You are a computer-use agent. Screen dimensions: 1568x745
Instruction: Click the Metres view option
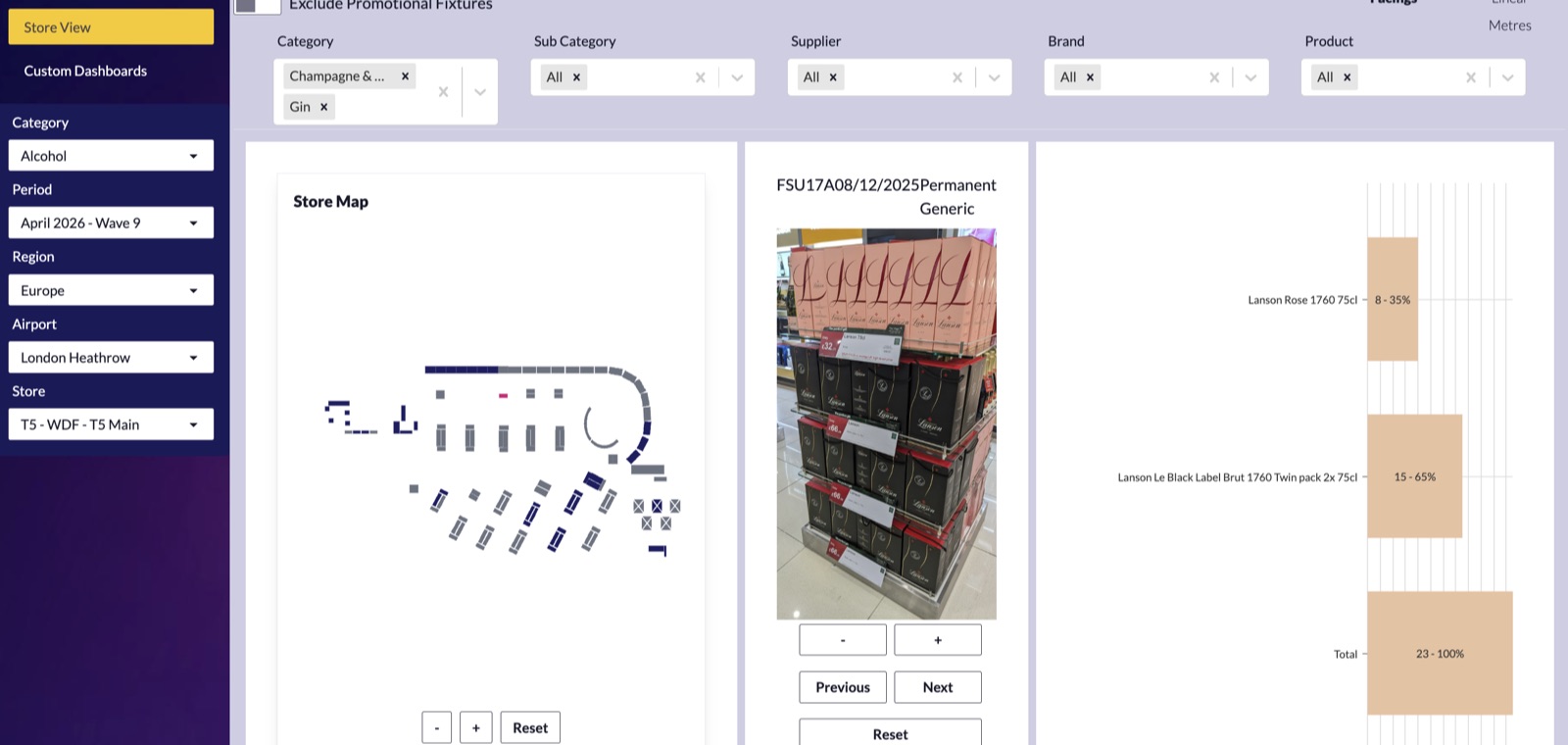tap(1509, 25)
